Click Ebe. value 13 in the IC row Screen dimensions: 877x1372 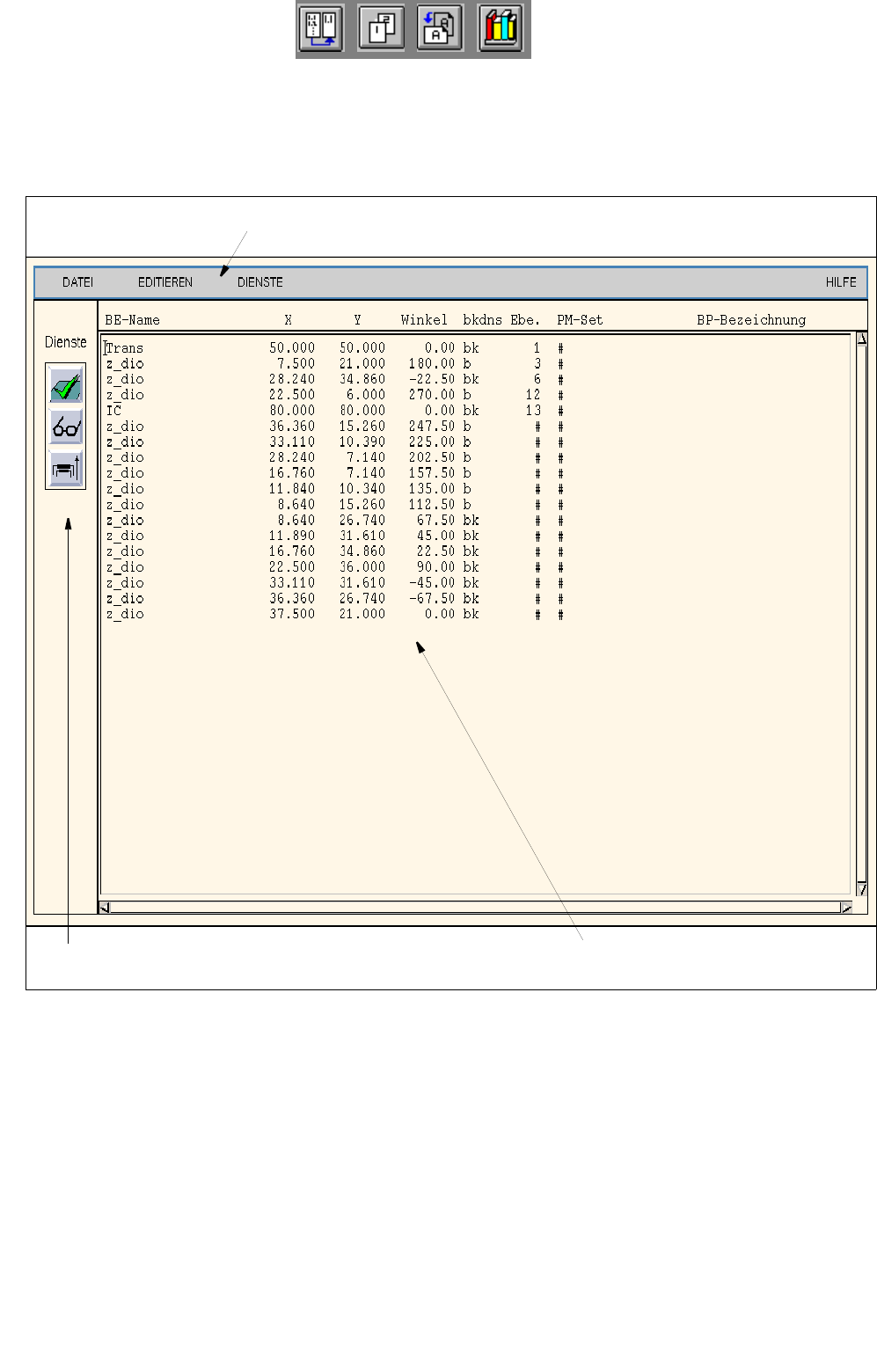(533, 411)
